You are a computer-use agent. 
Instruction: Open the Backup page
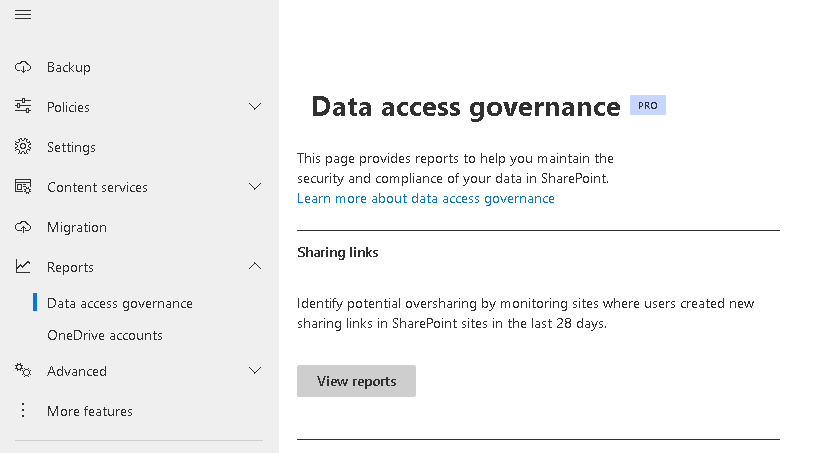pos(68,67)
